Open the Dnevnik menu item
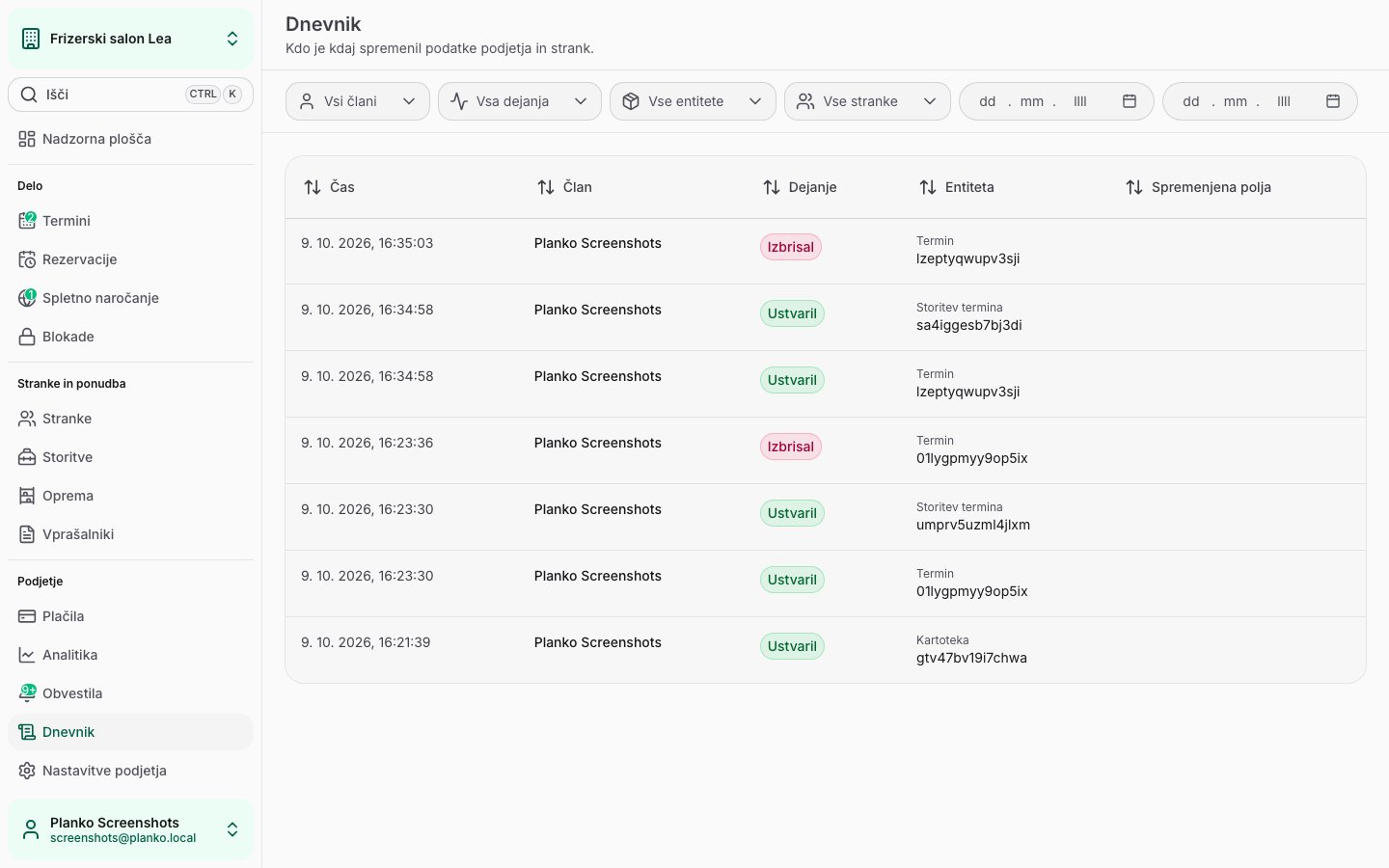Image resolution: width=1389 pixels, height=868 pixels. coord(130,732)
